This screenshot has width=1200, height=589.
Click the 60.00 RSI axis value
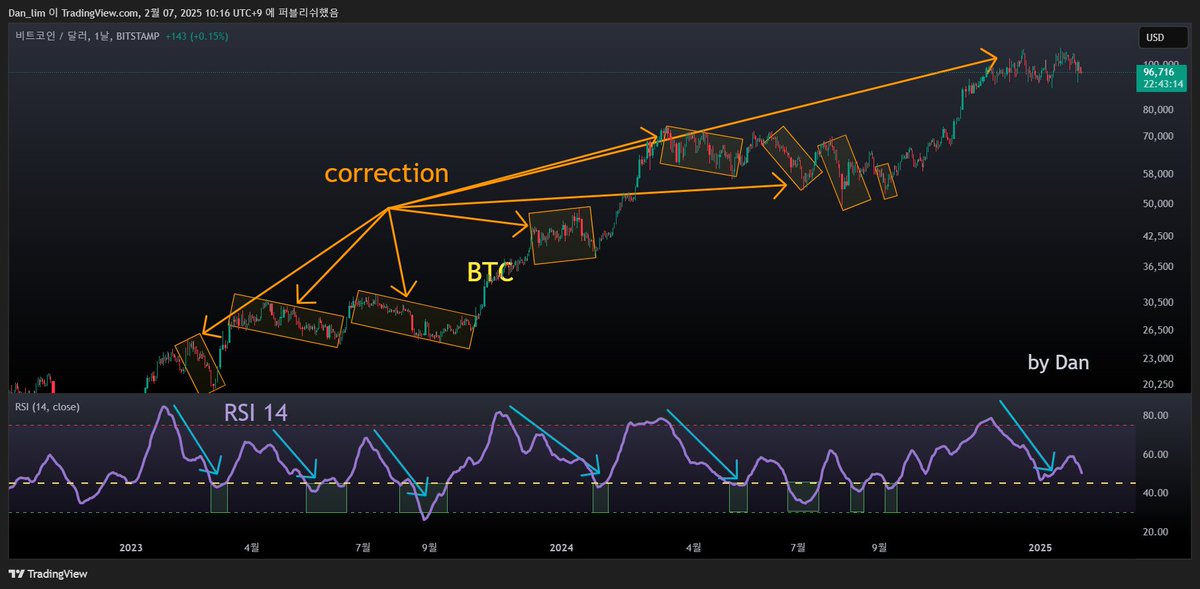[x=1157, y=455]
